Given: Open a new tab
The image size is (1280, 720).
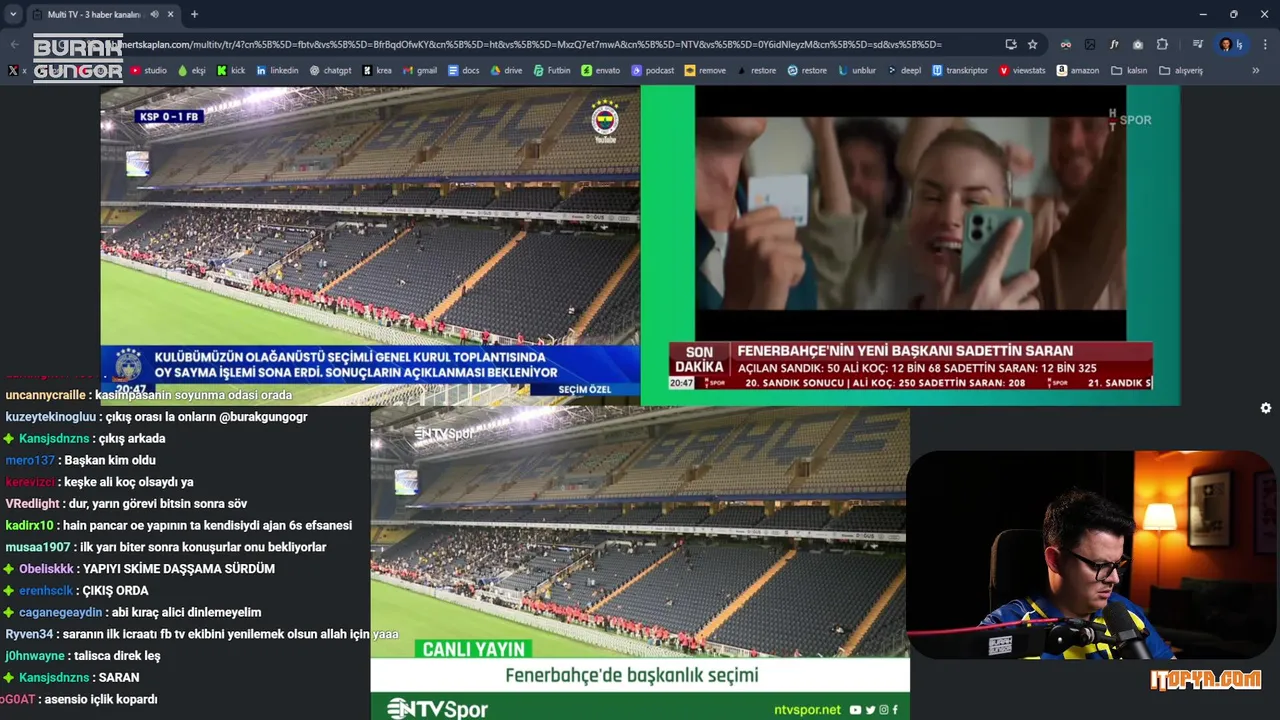Looking at the screenshot, I should 194,14.
